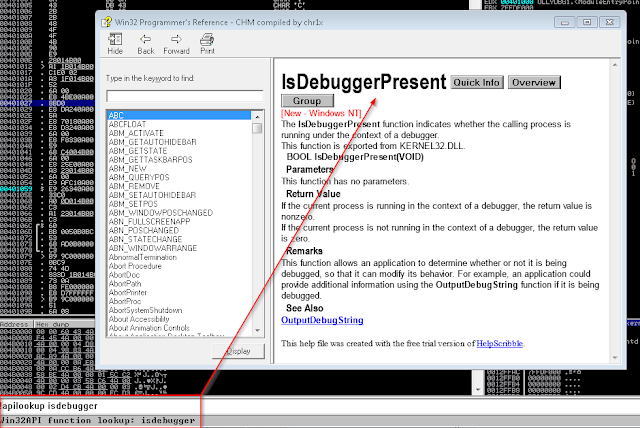Open Quick Info for IsDebuggerPresent
Viewport: 640px width, 428px height.
477,82
